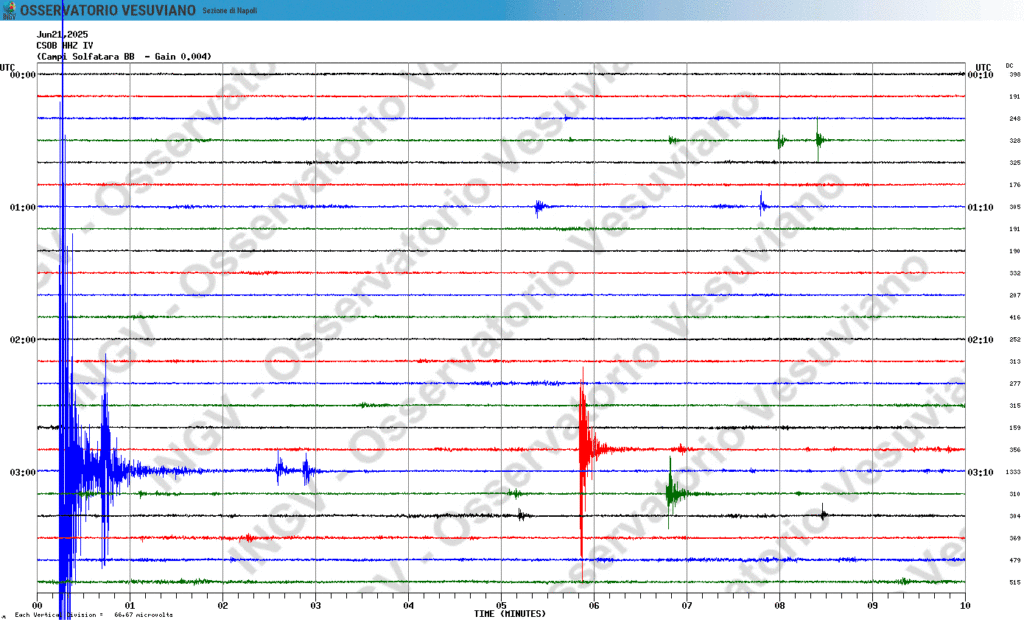Click minute 03 on the time axis
Screen dimensions: 1024x625
(x=315, y=605)
